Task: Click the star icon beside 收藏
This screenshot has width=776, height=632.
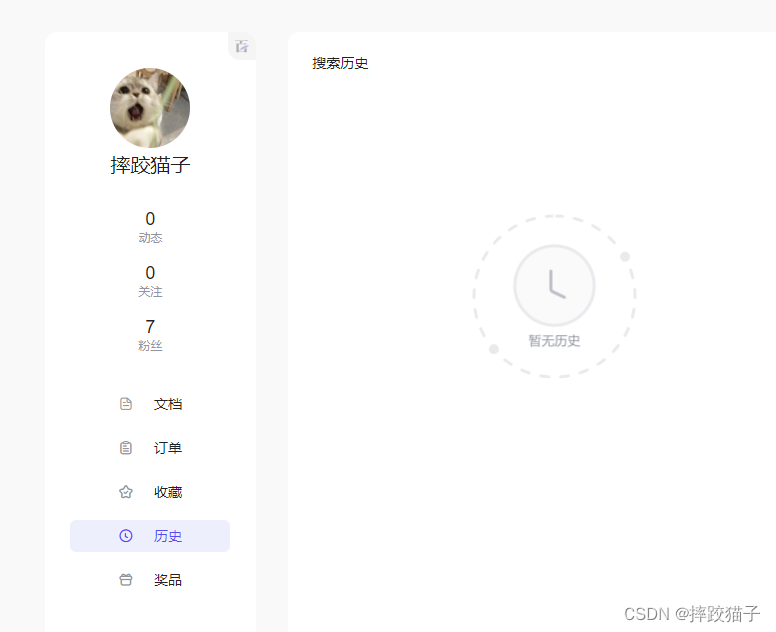Action: 126,492
